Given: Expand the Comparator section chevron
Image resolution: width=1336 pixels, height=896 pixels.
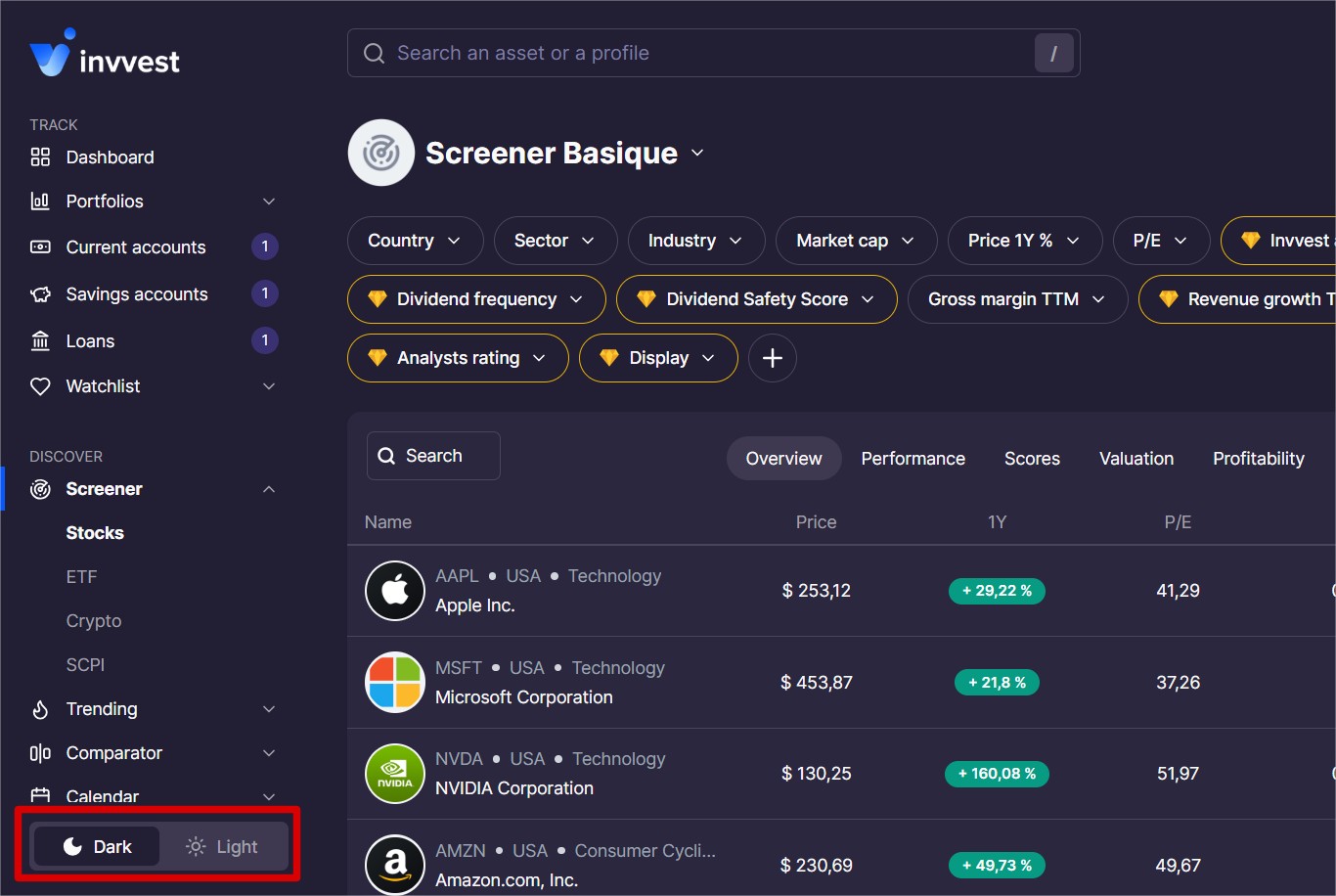Looking at the screenshot, I should (269, 753).
